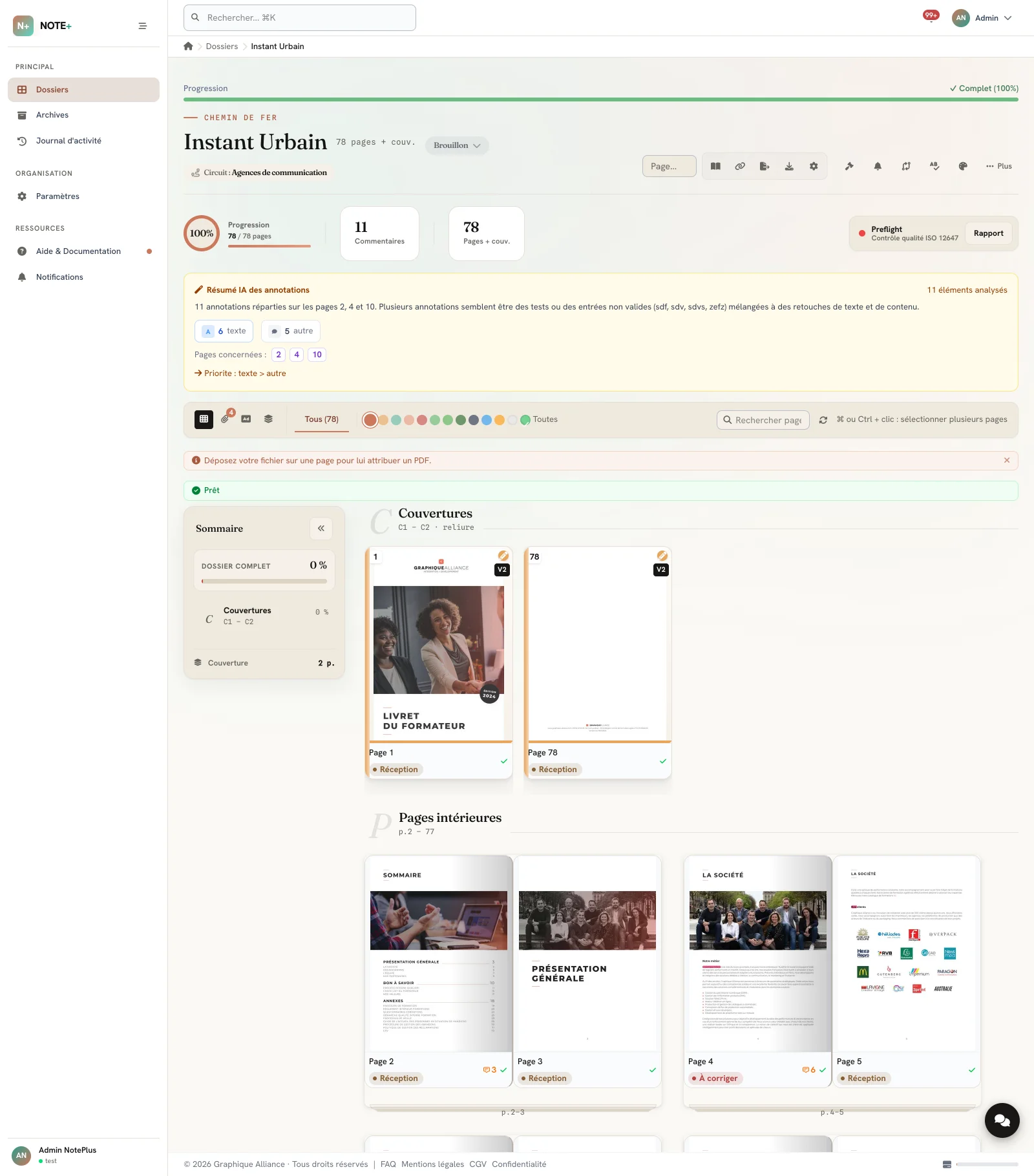Click the gavel validation icon
The width and height of the screenshot is (1034, 1176).
coord(849,166)
